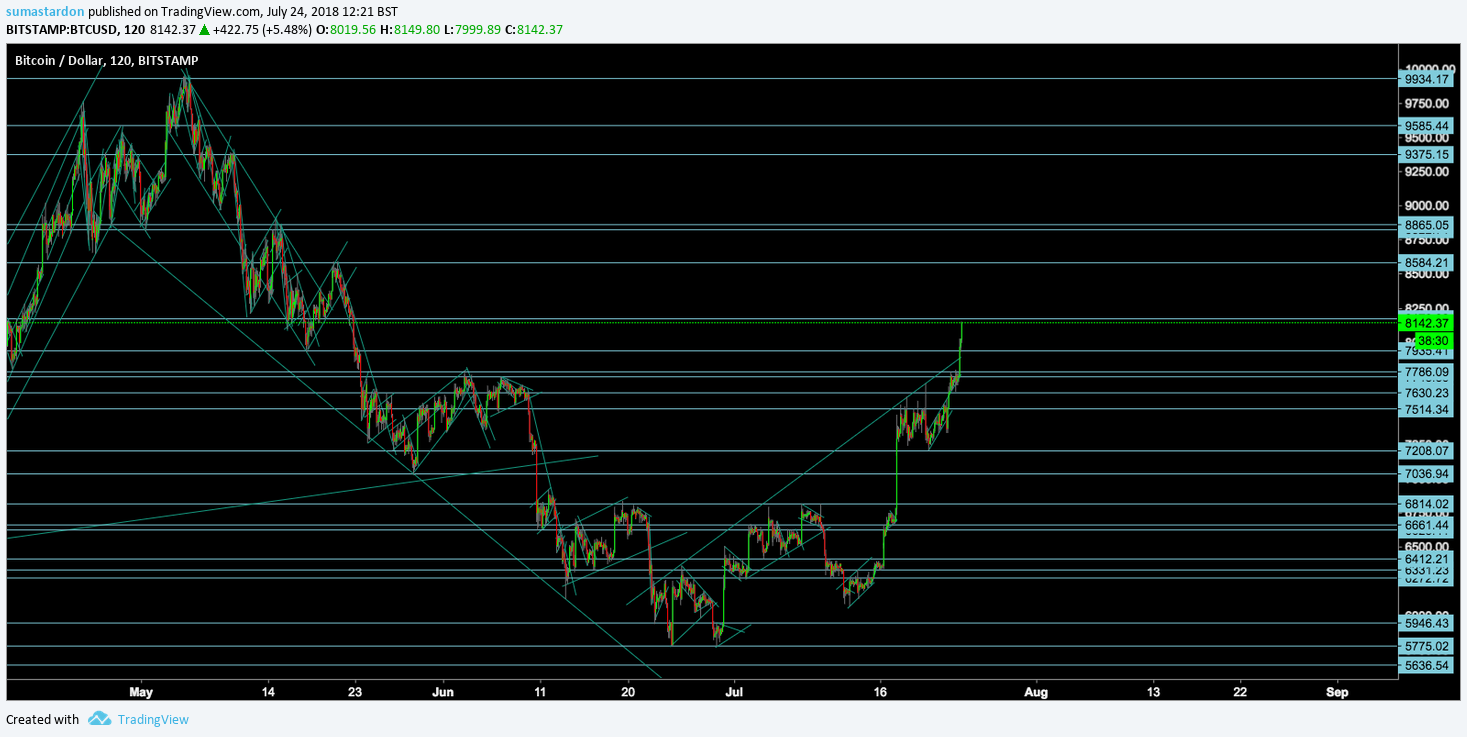Screen dimensions: 1467x737
Task: Click the 'Created with' footer text
Action: pyautogui.click(x=42, y=719)
